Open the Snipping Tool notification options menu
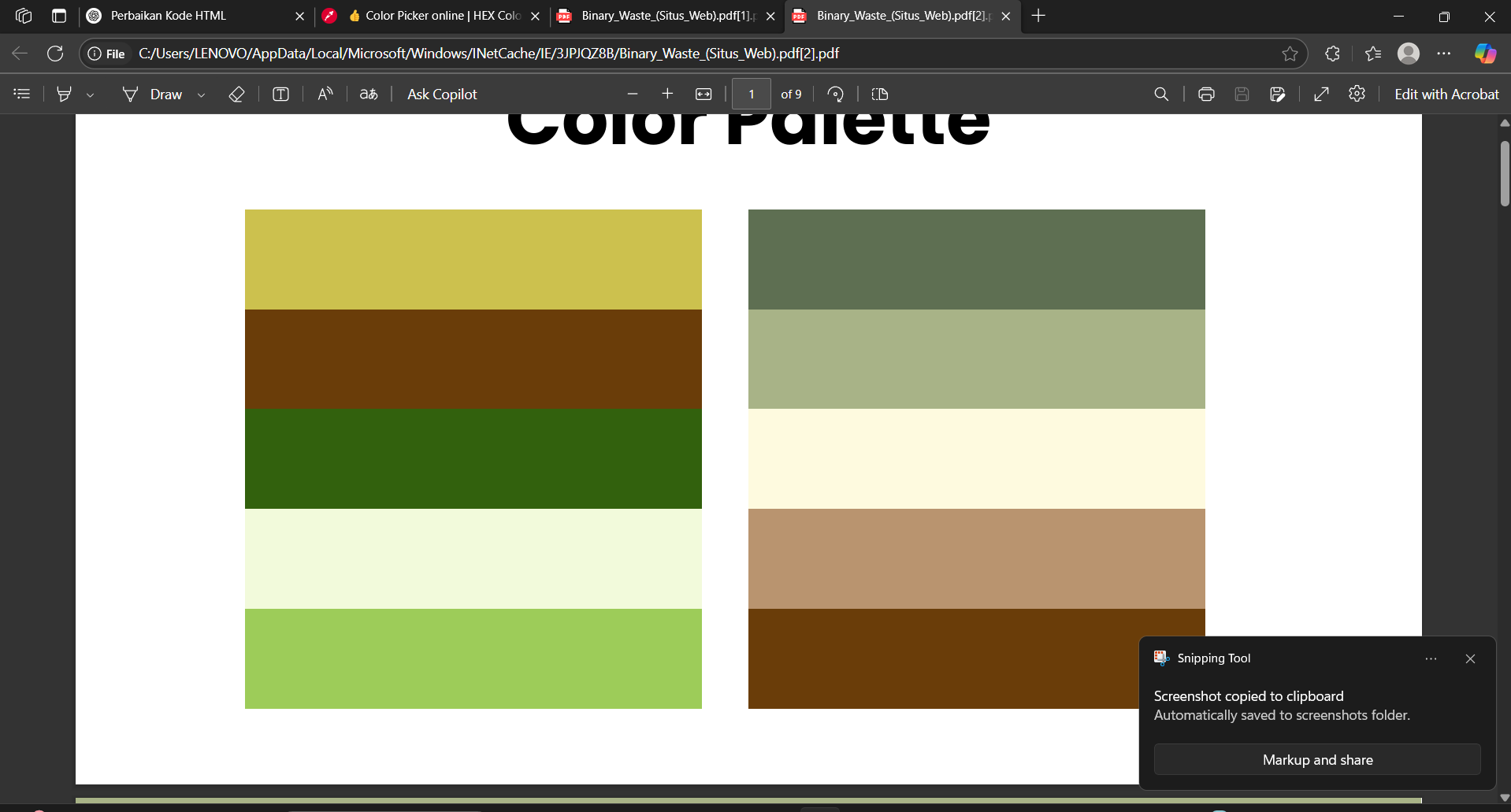 1431,658
